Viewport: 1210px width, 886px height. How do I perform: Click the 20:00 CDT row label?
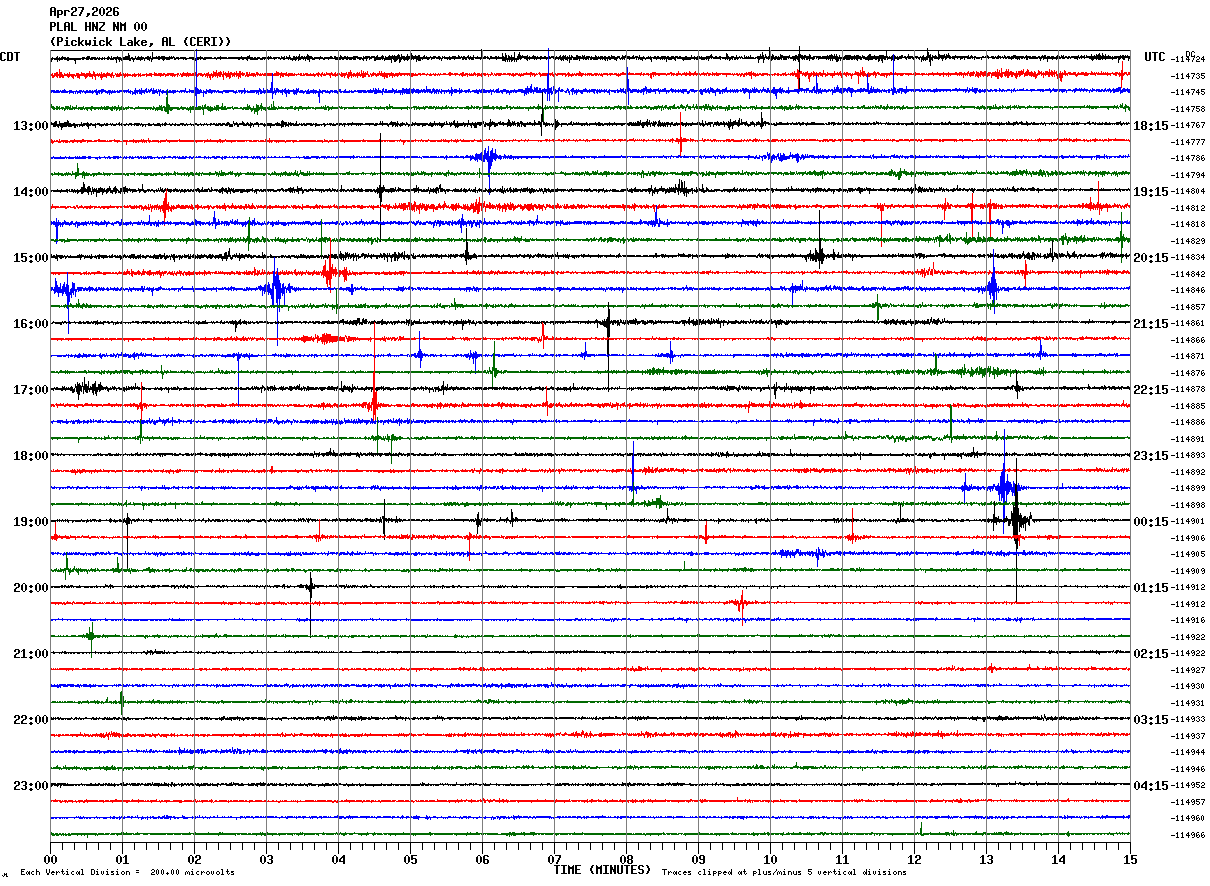coord(30,588)
